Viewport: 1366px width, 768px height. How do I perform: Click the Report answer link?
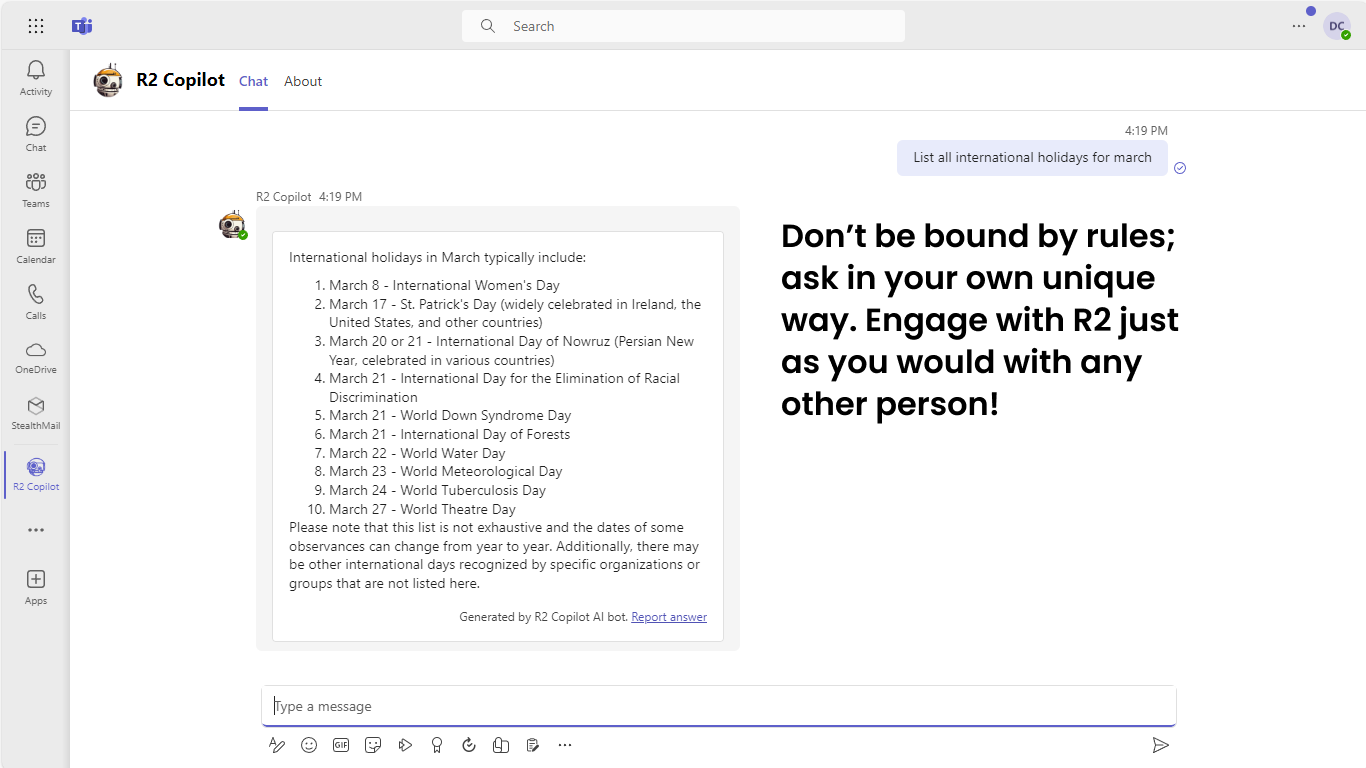tap(669, 617)
